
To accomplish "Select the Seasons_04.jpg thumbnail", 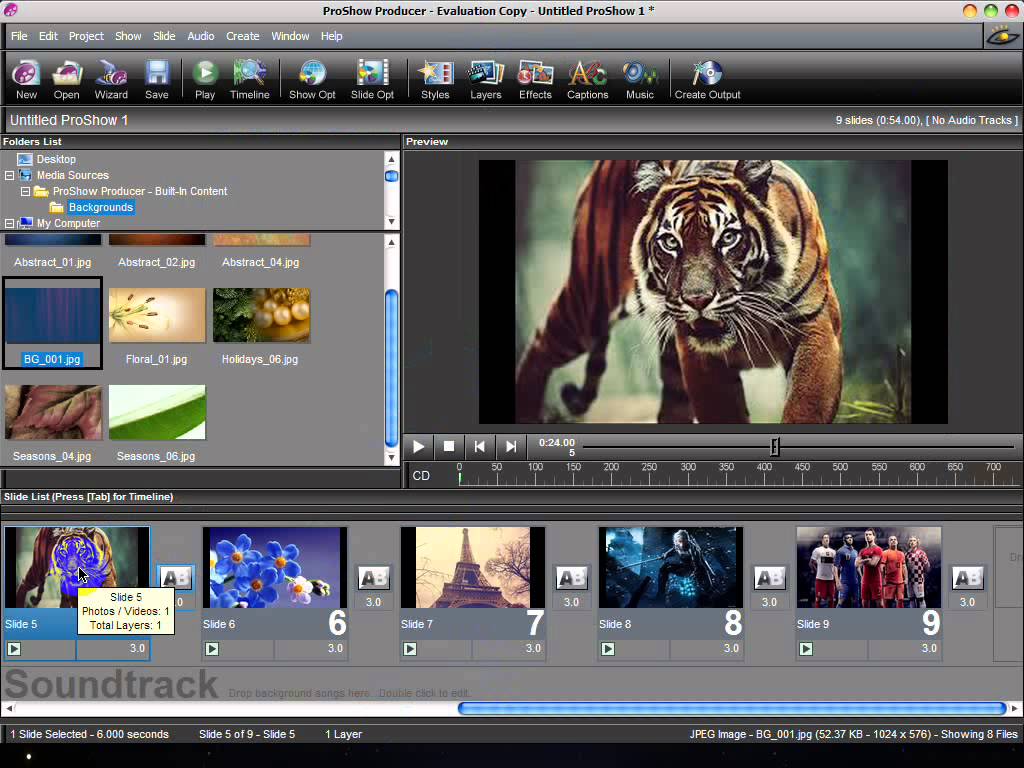I will tap(53, 412).
